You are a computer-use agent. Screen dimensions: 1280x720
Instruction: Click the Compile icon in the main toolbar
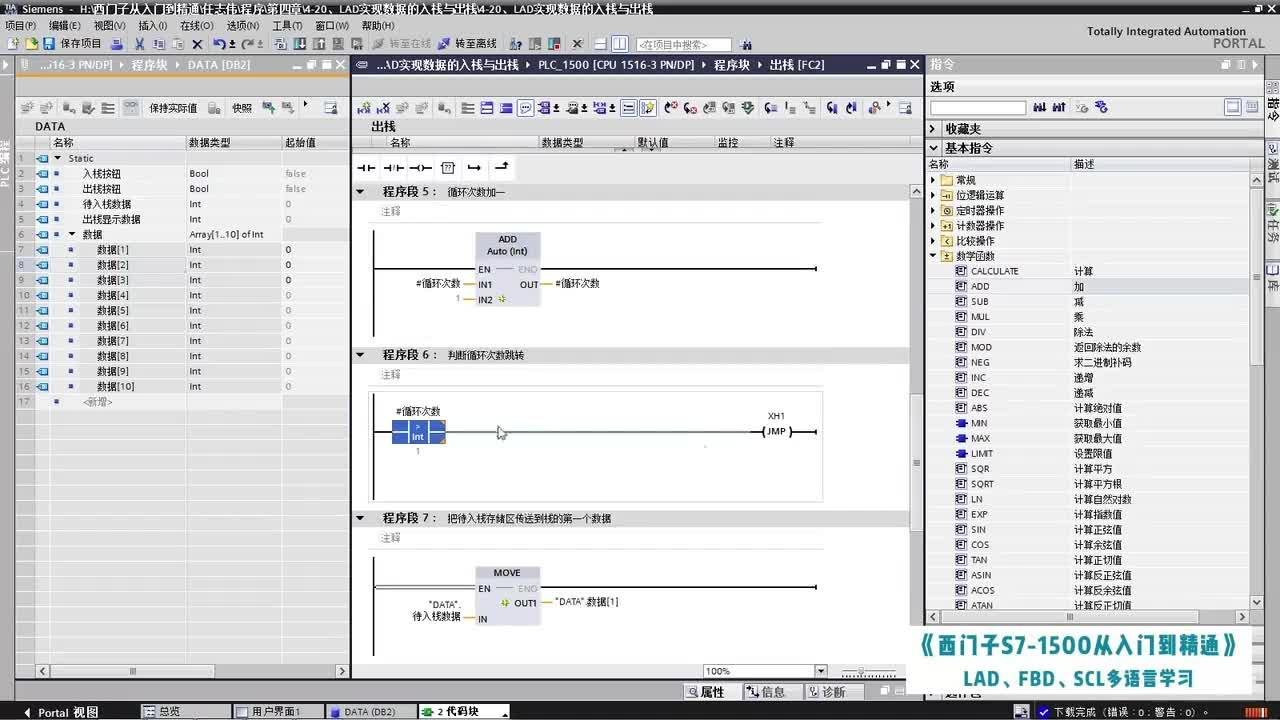click(x=281, y=44)
